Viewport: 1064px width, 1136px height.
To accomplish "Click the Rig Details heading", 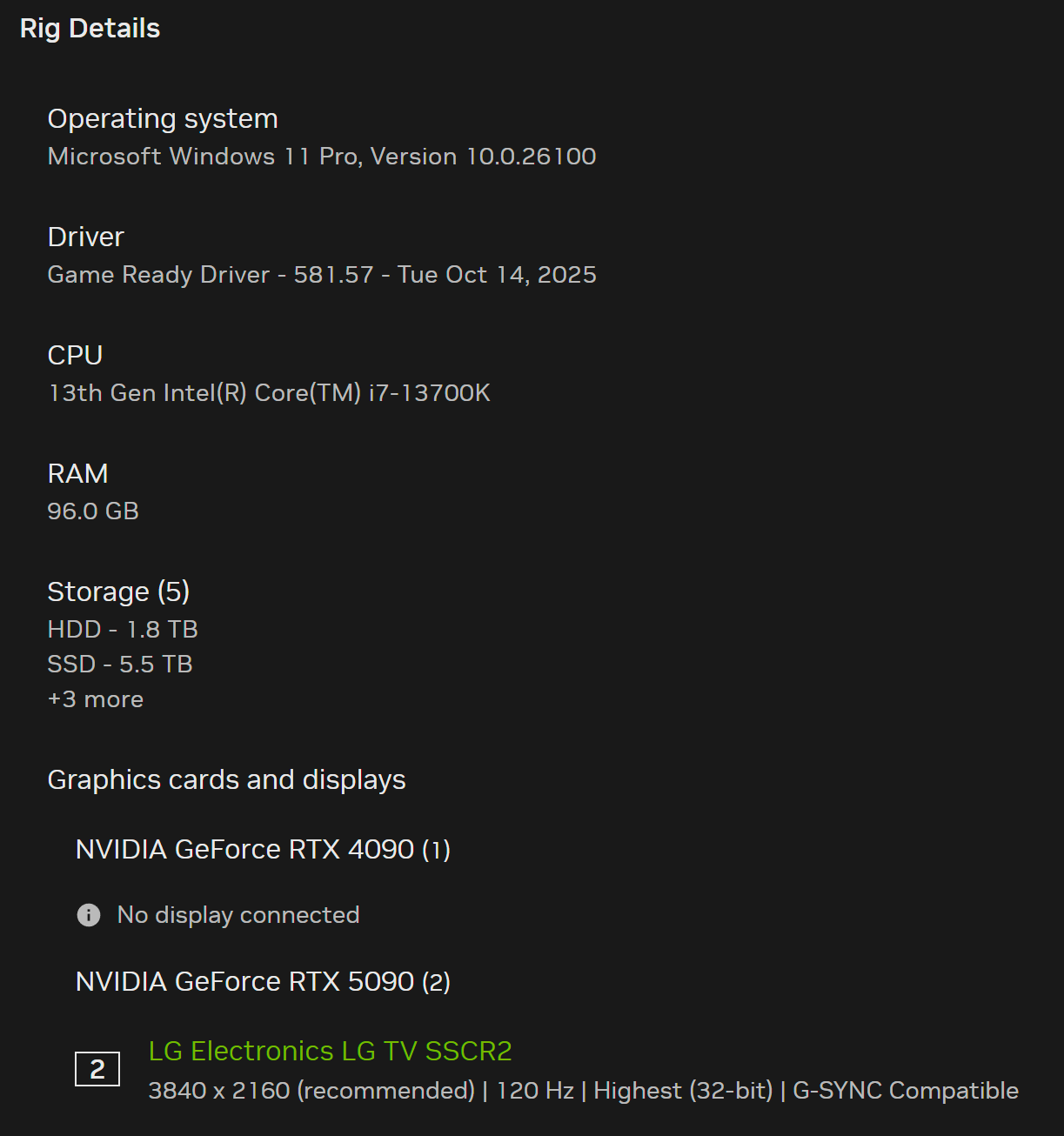I will 90,29.
